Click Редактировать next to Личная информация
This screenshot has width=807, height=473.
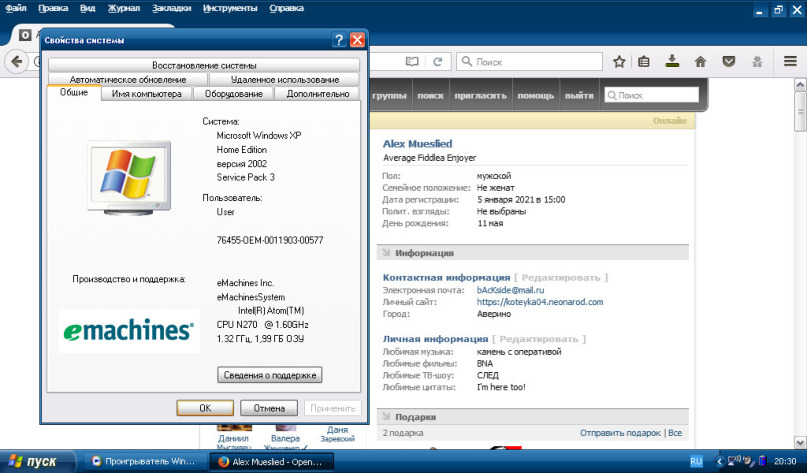point(539,339)
